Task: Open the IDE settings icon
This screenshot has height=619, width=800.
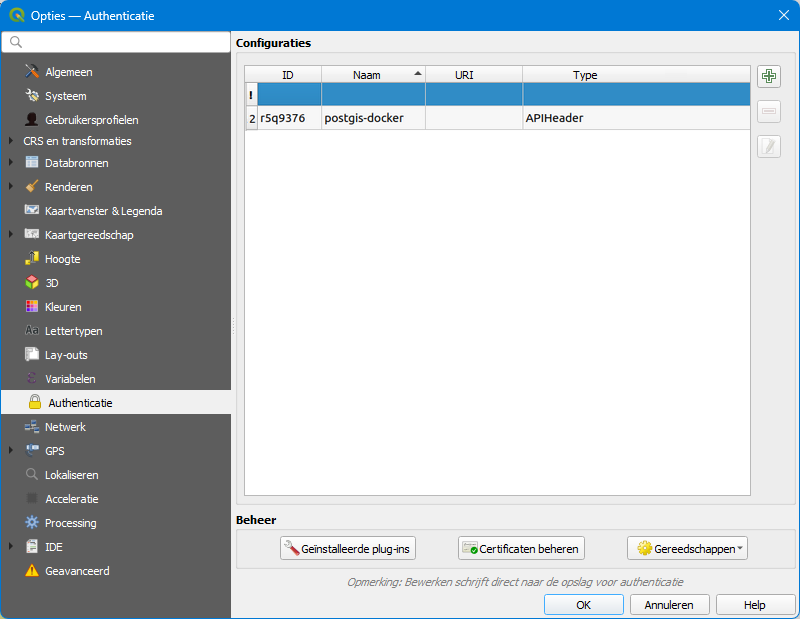Action: coord(33,546)
